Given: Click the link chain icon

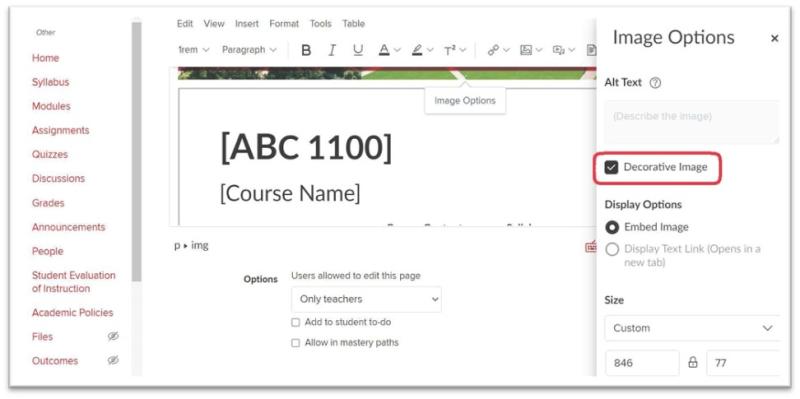Looking at the screenshot, I should pyautogui.click(x=493, y=50).
